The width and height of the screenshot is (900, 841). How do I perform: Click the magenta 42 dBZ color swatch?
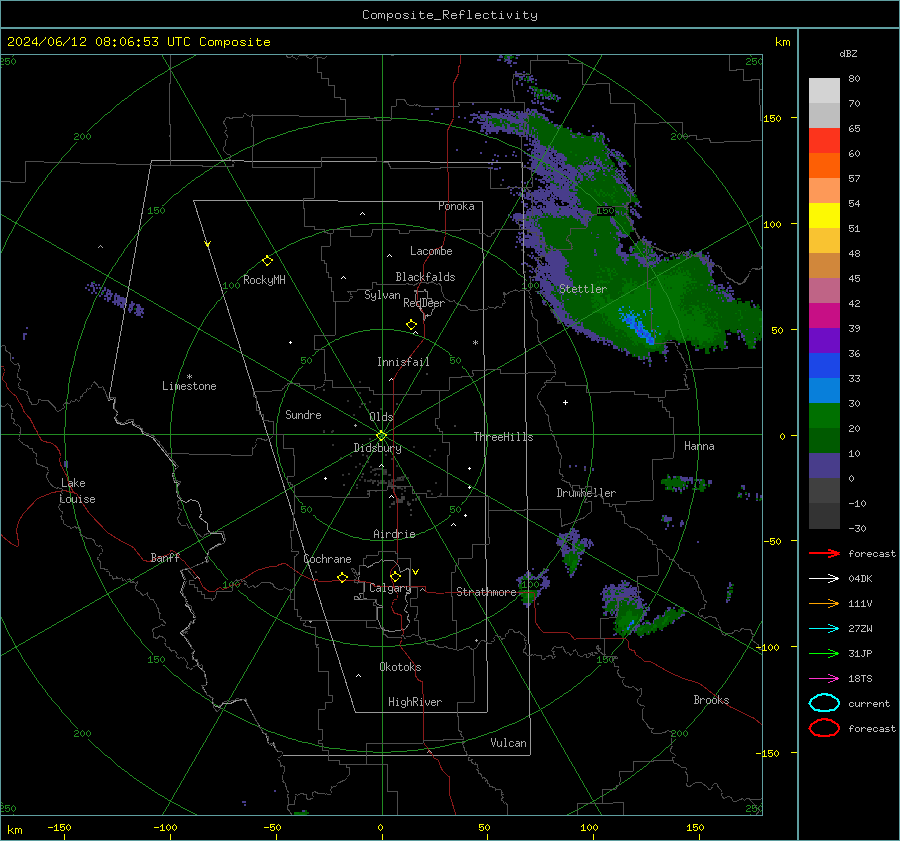(x=824, y=315)
